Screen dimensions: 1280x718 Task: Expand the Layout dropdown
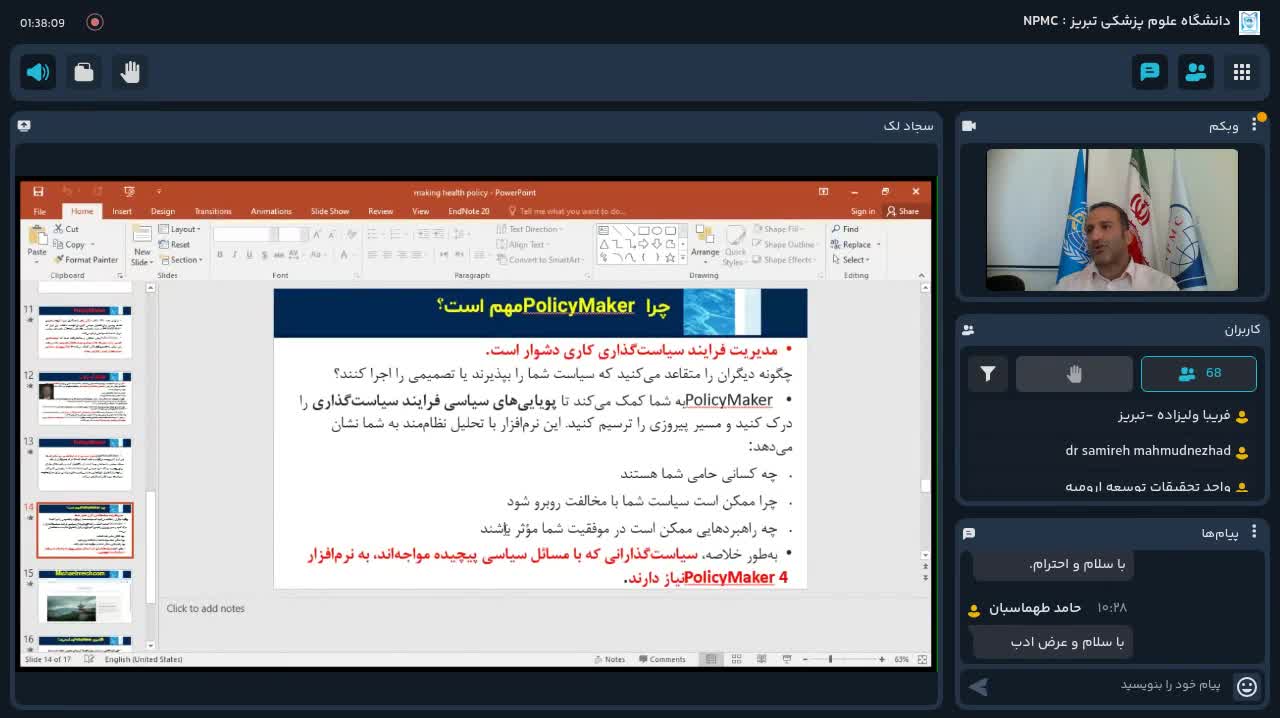[180, 229]
